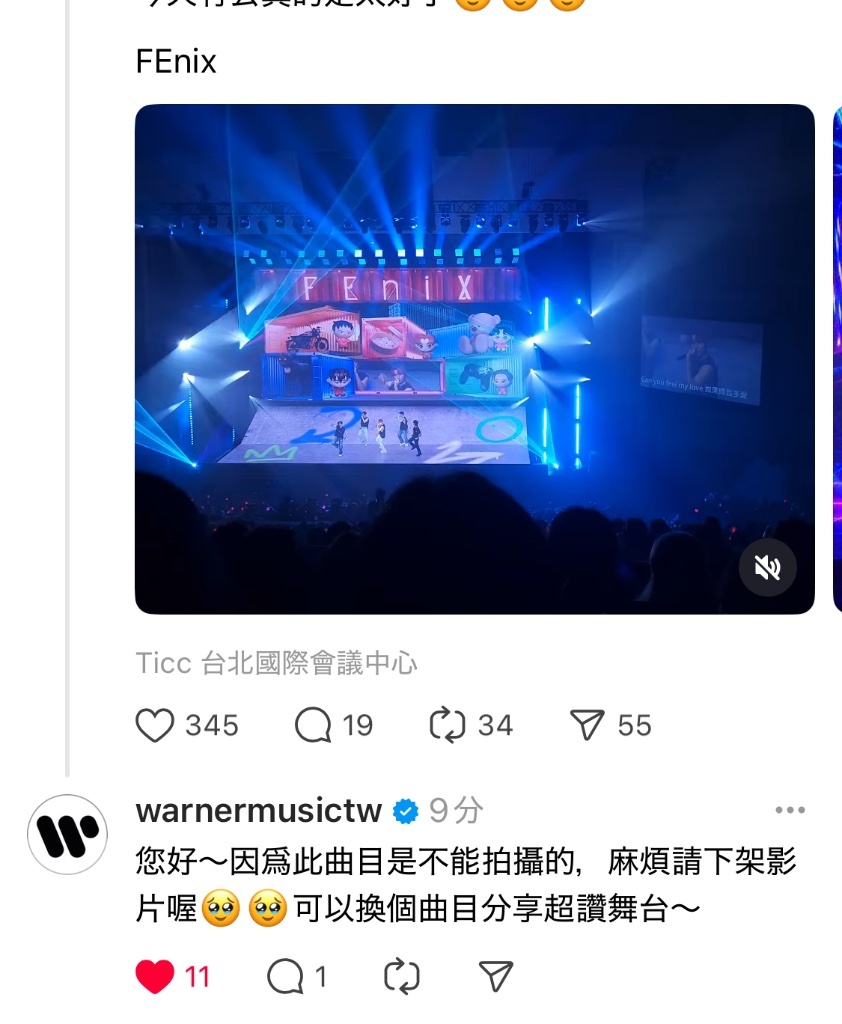
Task: Tap the 9分 timestamp on reply
Action: coord(456,810)
